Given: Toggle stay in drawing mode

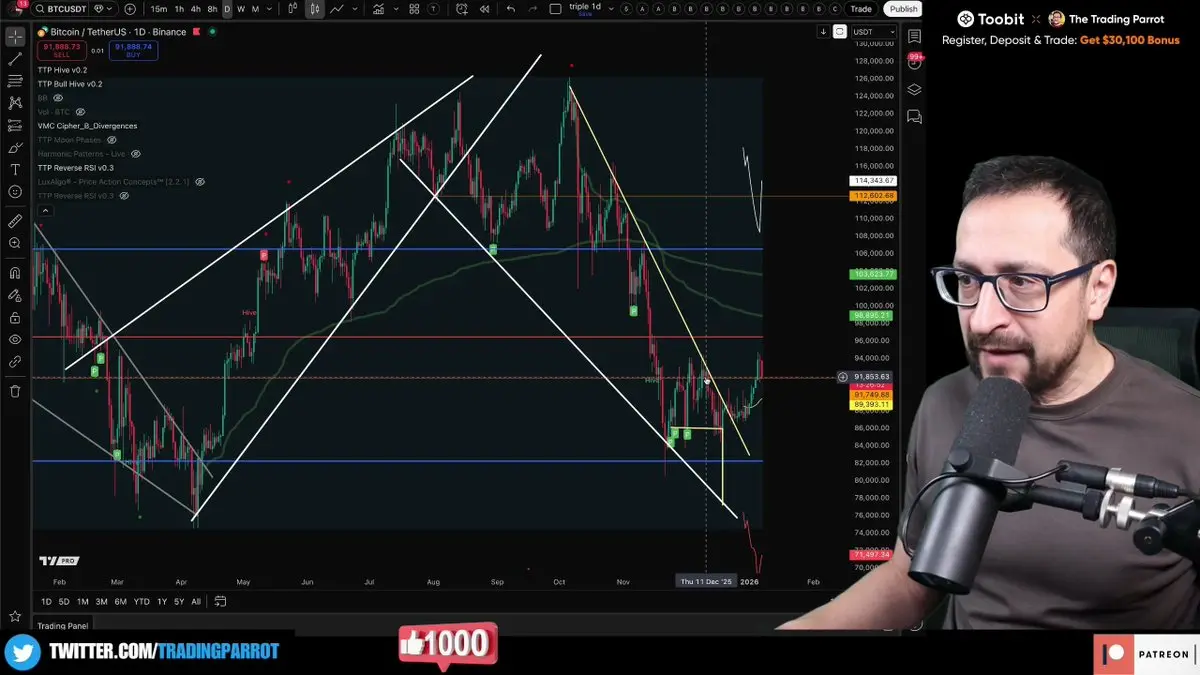Looking at the screenshot, I should (x=15, y=295).
